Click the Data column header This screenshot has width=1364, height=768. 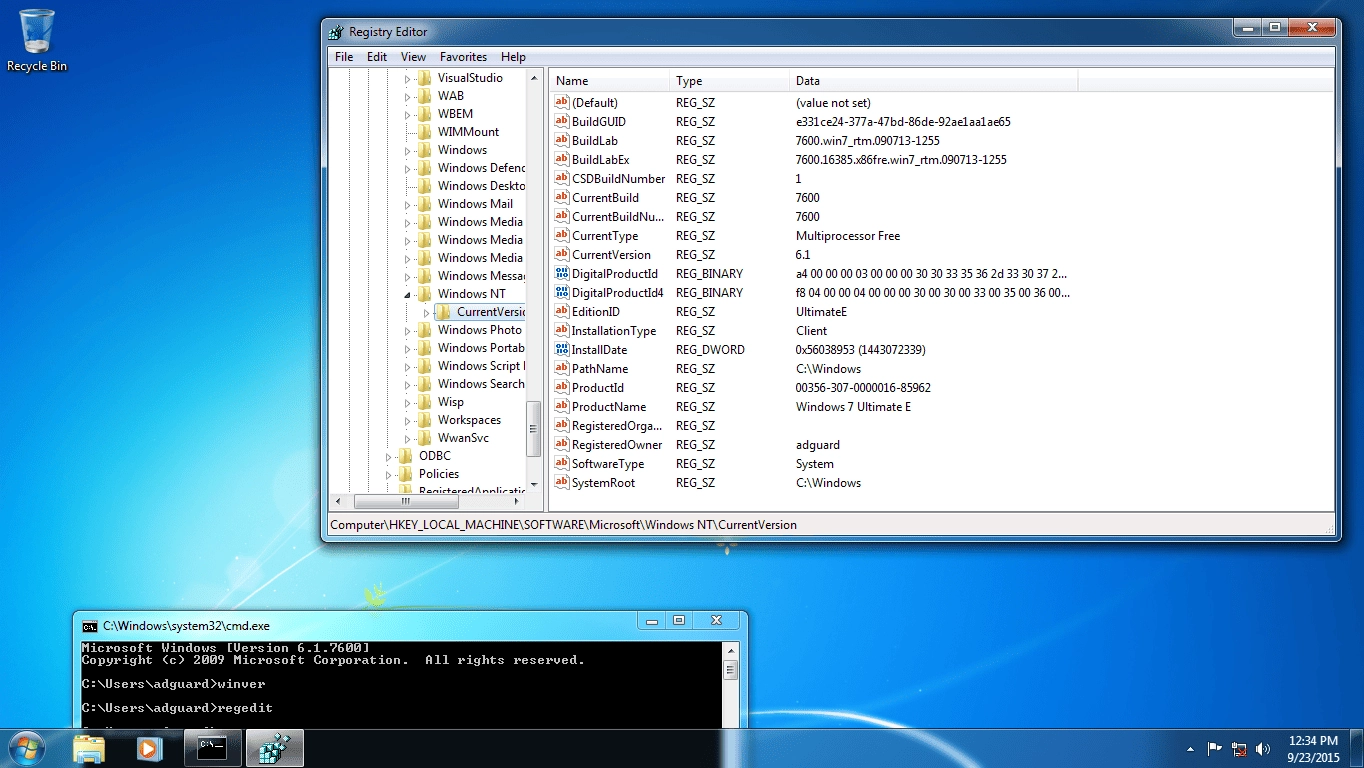933,81
